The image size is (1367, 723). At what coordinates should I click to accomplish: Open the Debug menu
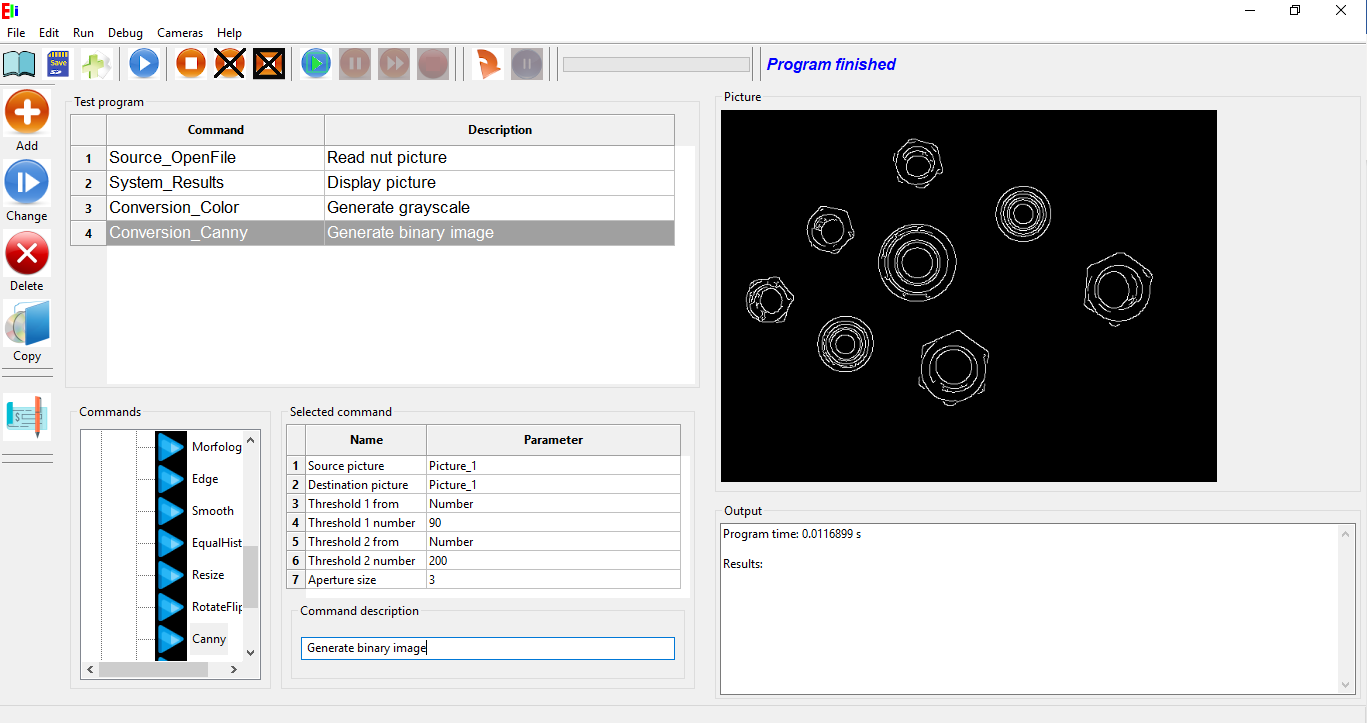point(125,33)
